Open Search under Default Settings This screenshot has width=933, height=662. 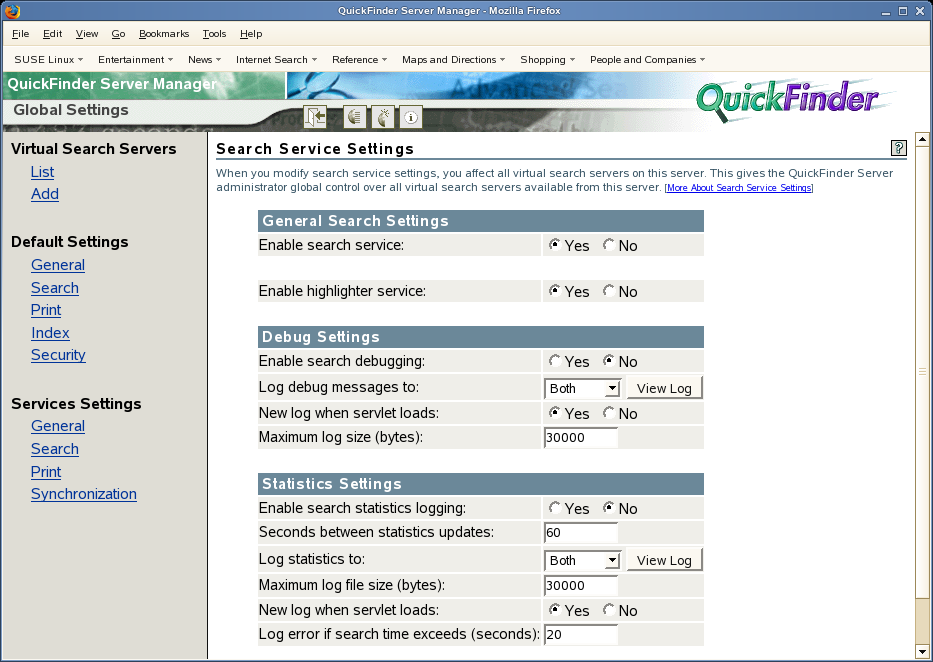(55, 288)
